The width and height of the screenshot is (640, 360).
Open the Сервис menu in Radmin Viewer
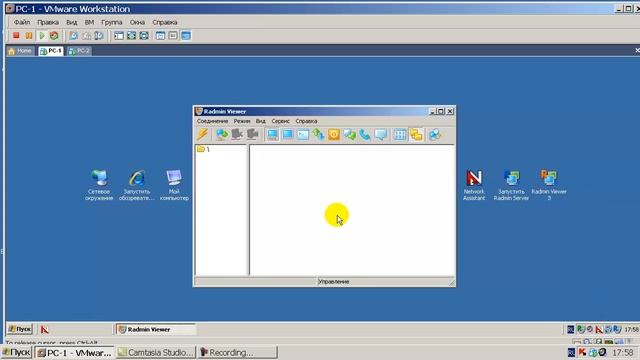coord(280,121)
